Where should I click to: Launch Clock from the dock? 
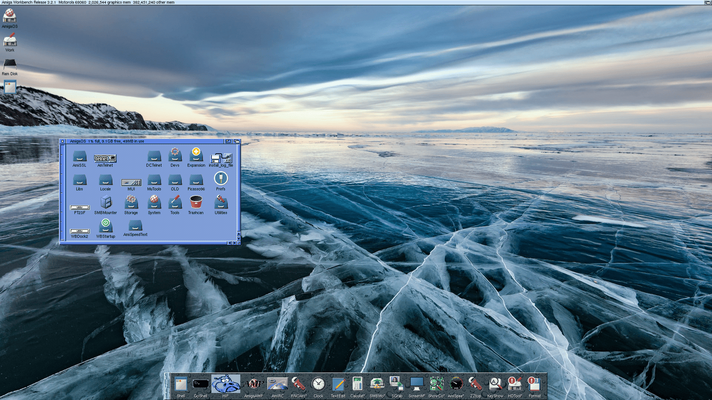318,383
